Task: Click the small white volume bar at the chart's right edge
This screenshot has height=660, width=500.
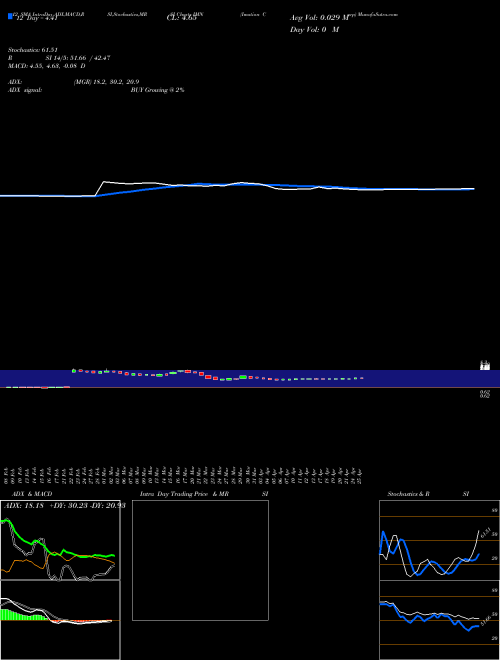Action: [x=485, y=366]
